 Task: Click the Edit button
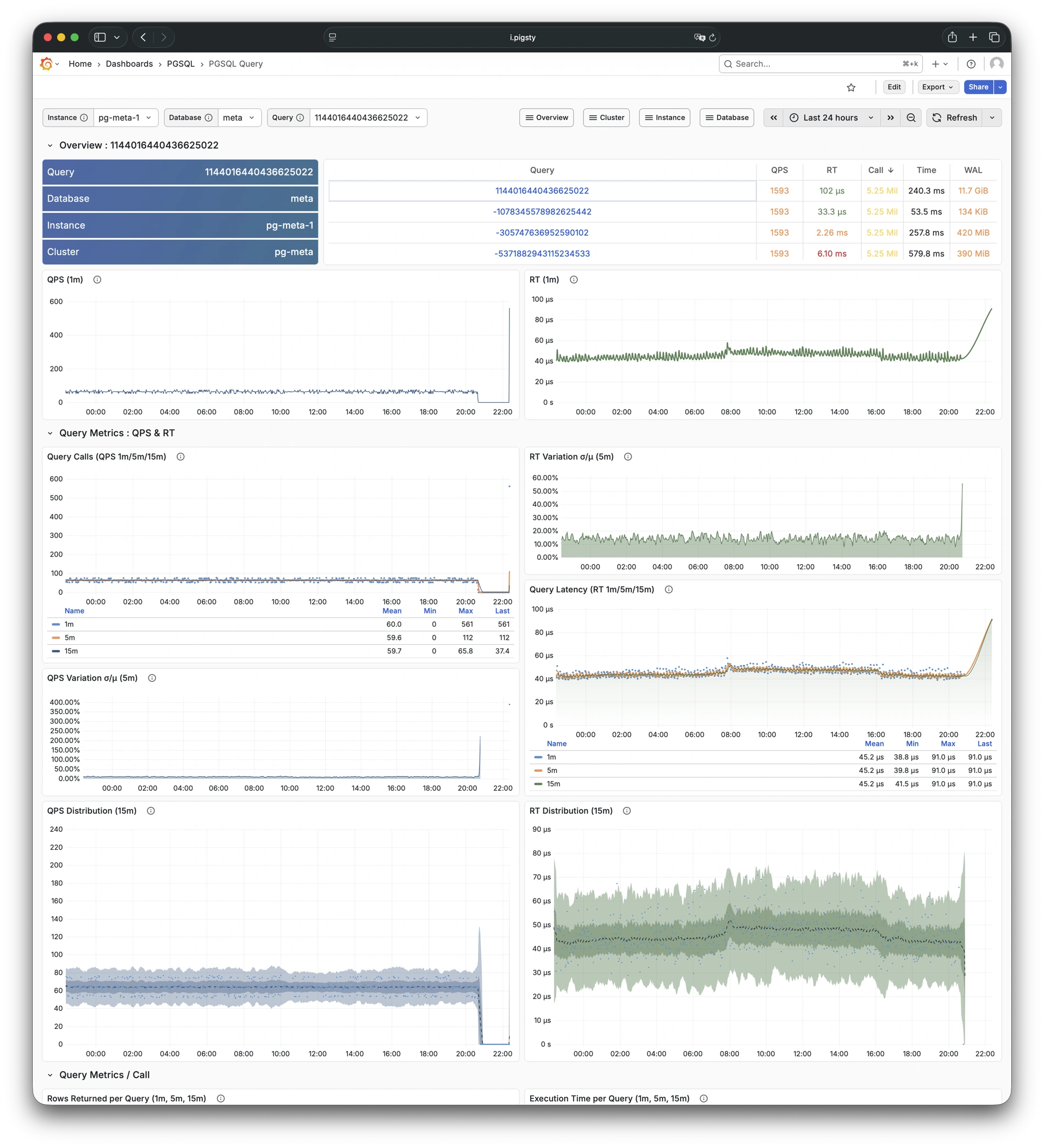[893, 87]
